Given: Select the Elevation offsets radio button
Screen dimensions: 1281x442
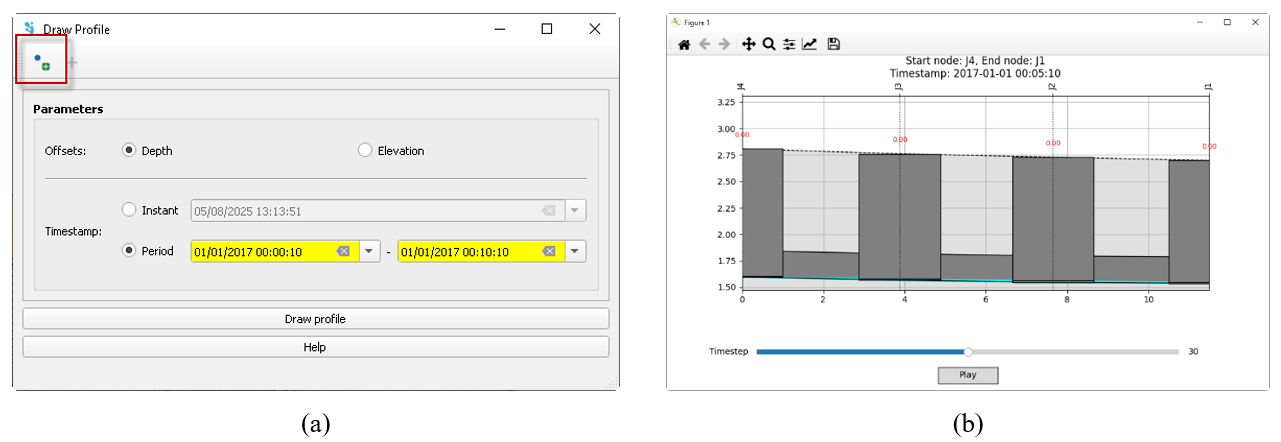Looking at the screenshot, I should click(x=365, y=151).
